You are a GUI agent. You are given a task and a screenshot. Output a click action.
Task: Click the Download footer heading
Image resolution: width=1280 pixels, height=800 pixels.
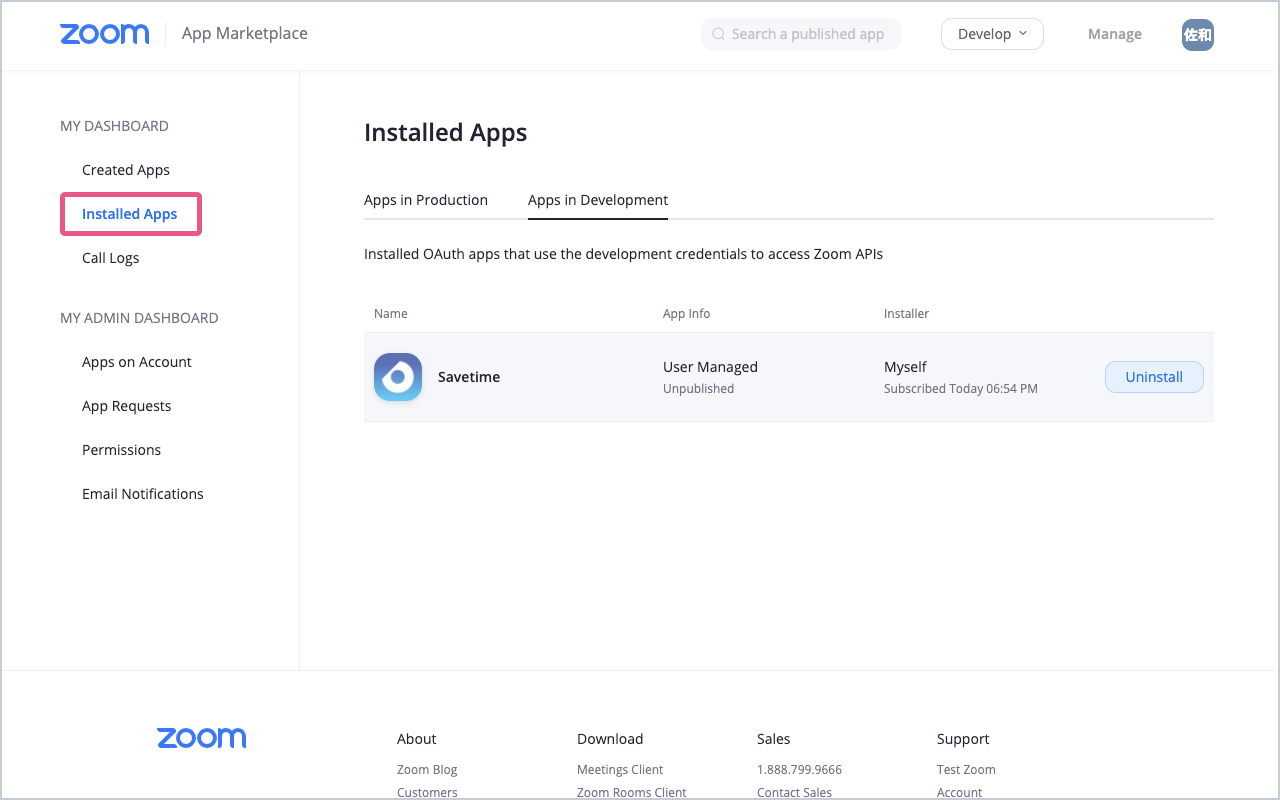610,739
